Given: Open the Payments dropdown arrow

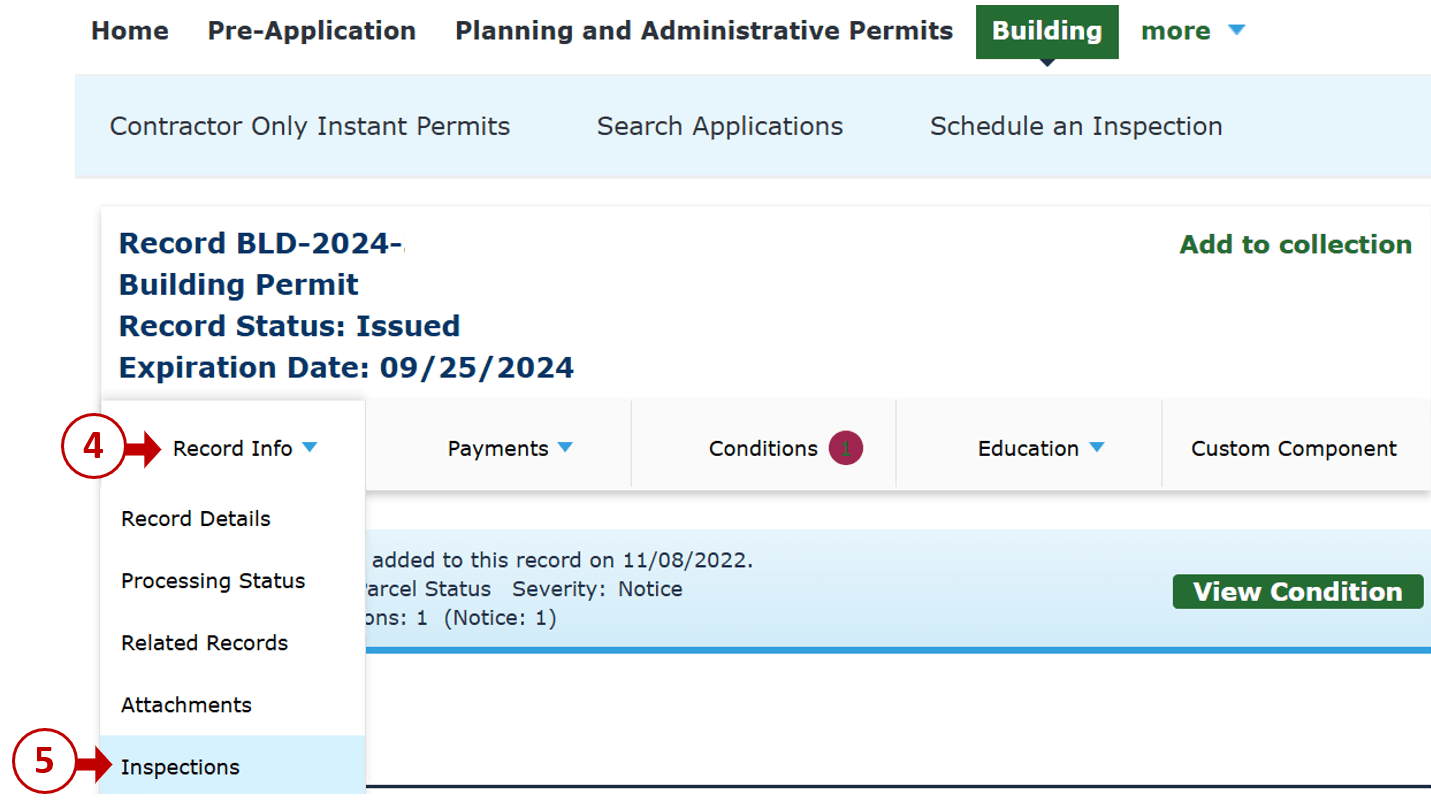Looking at the screenshot, I should (566, 448).
